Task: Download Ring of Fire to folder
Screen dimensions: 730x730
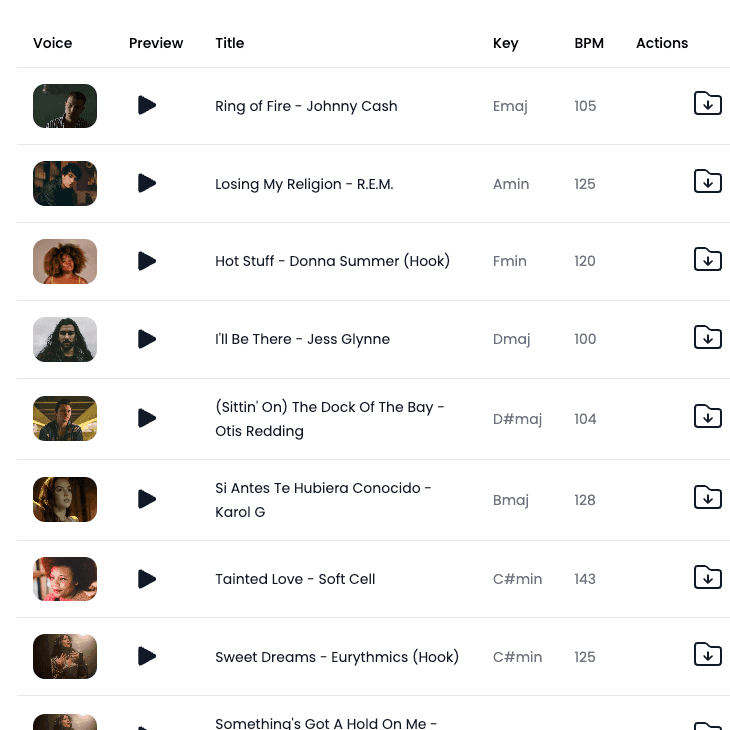Action: click(708, 103)
